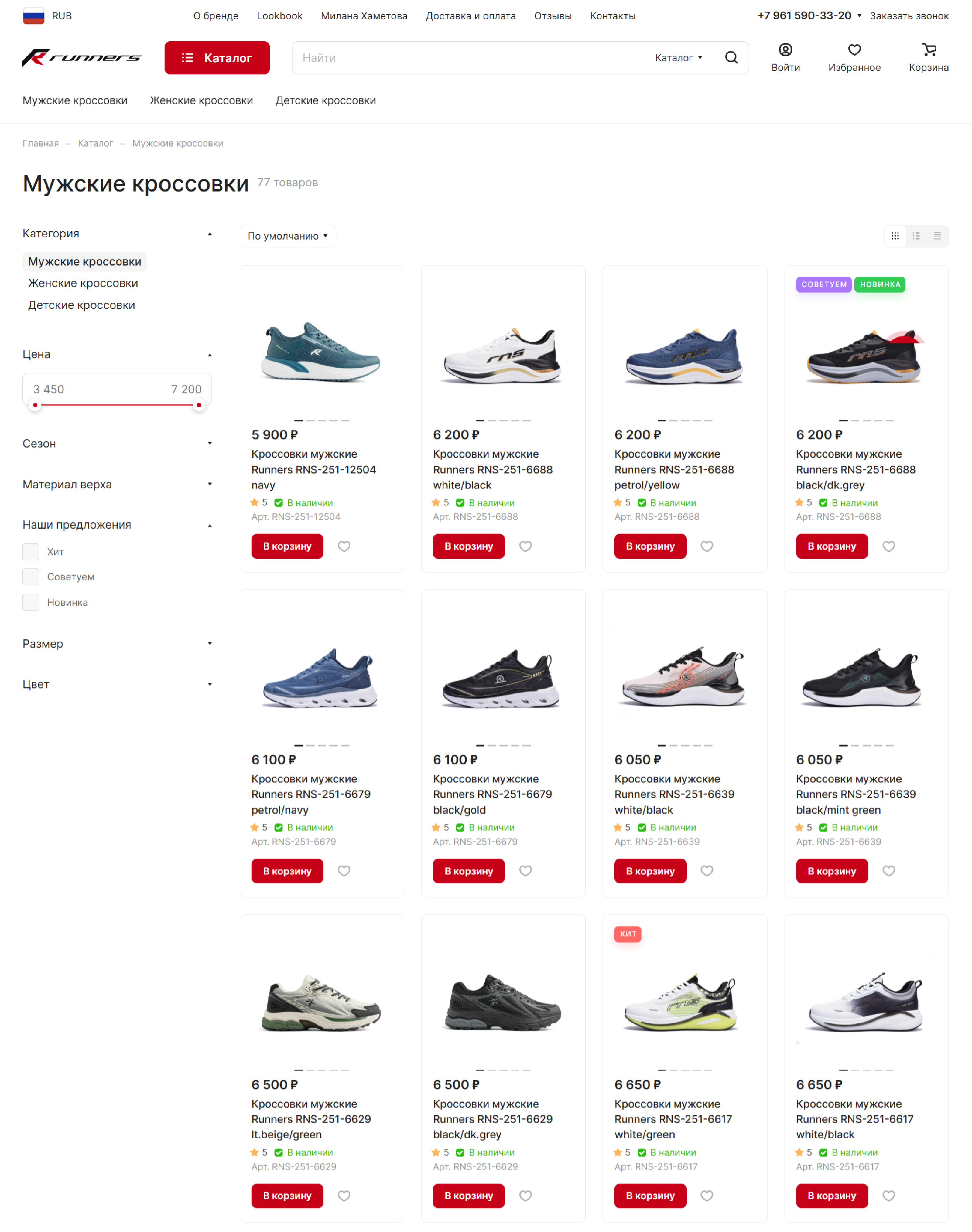The height and width of the screenshot is (1232, 972).
Task: Focus the Найти search field
Action: click(472, 57)
